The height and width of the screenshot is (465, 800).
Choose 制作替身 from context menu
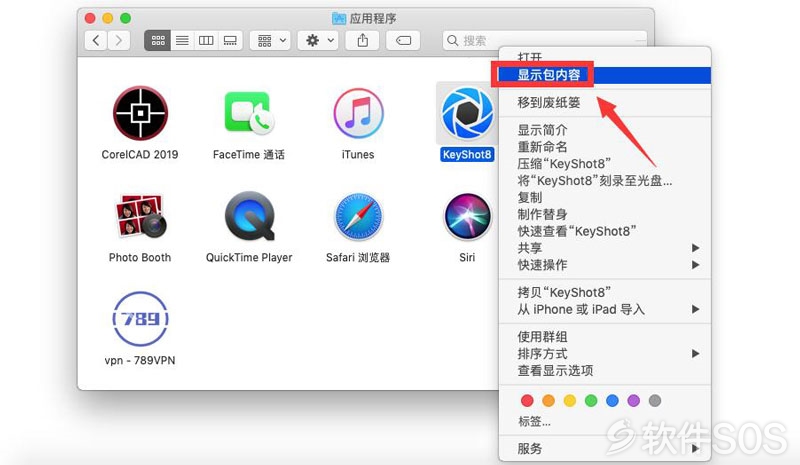(605, 214)
